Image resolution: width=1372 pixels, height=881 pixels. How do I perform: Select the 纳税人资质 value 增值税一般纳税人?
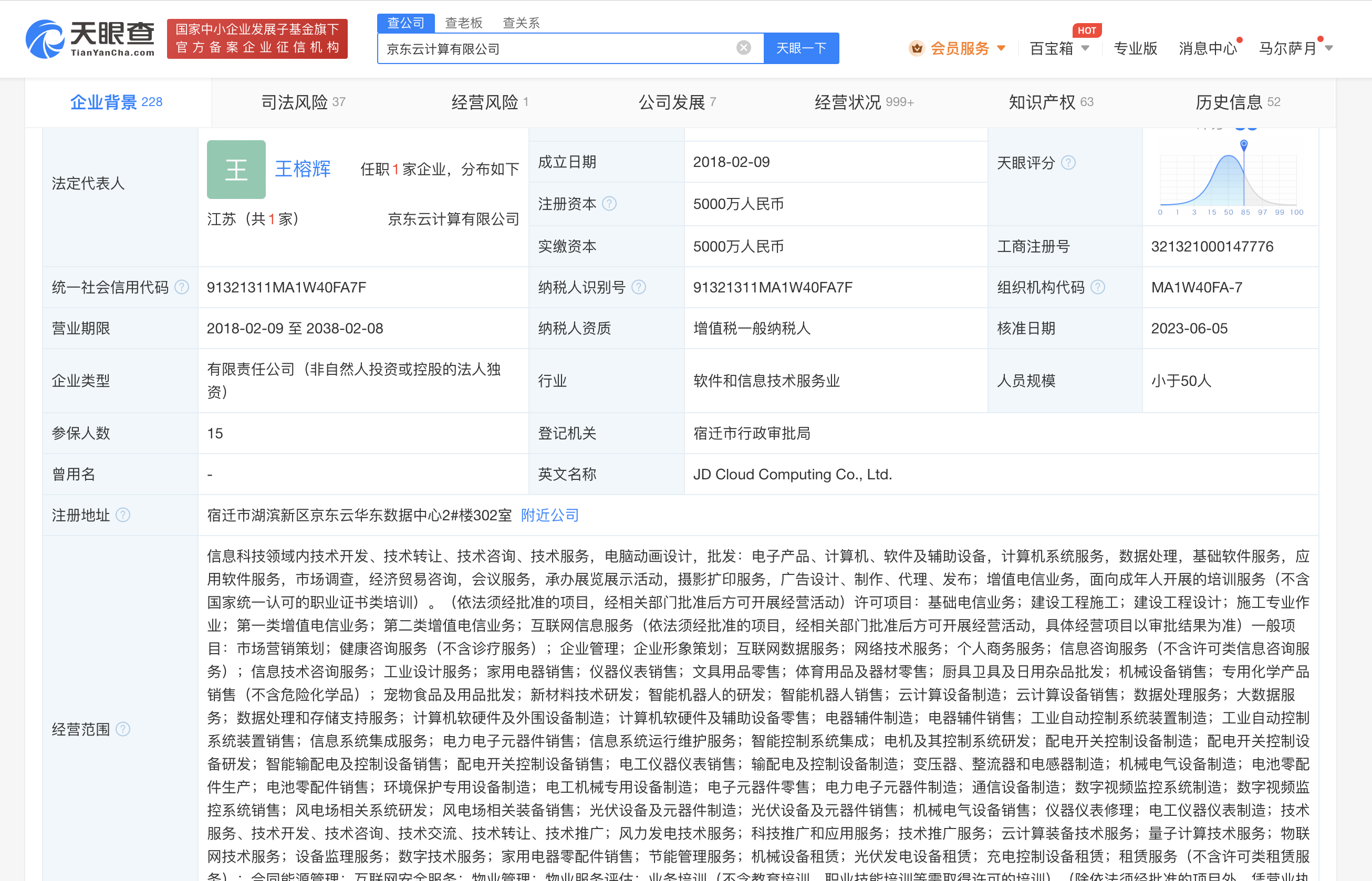click(x=752, y=329)
